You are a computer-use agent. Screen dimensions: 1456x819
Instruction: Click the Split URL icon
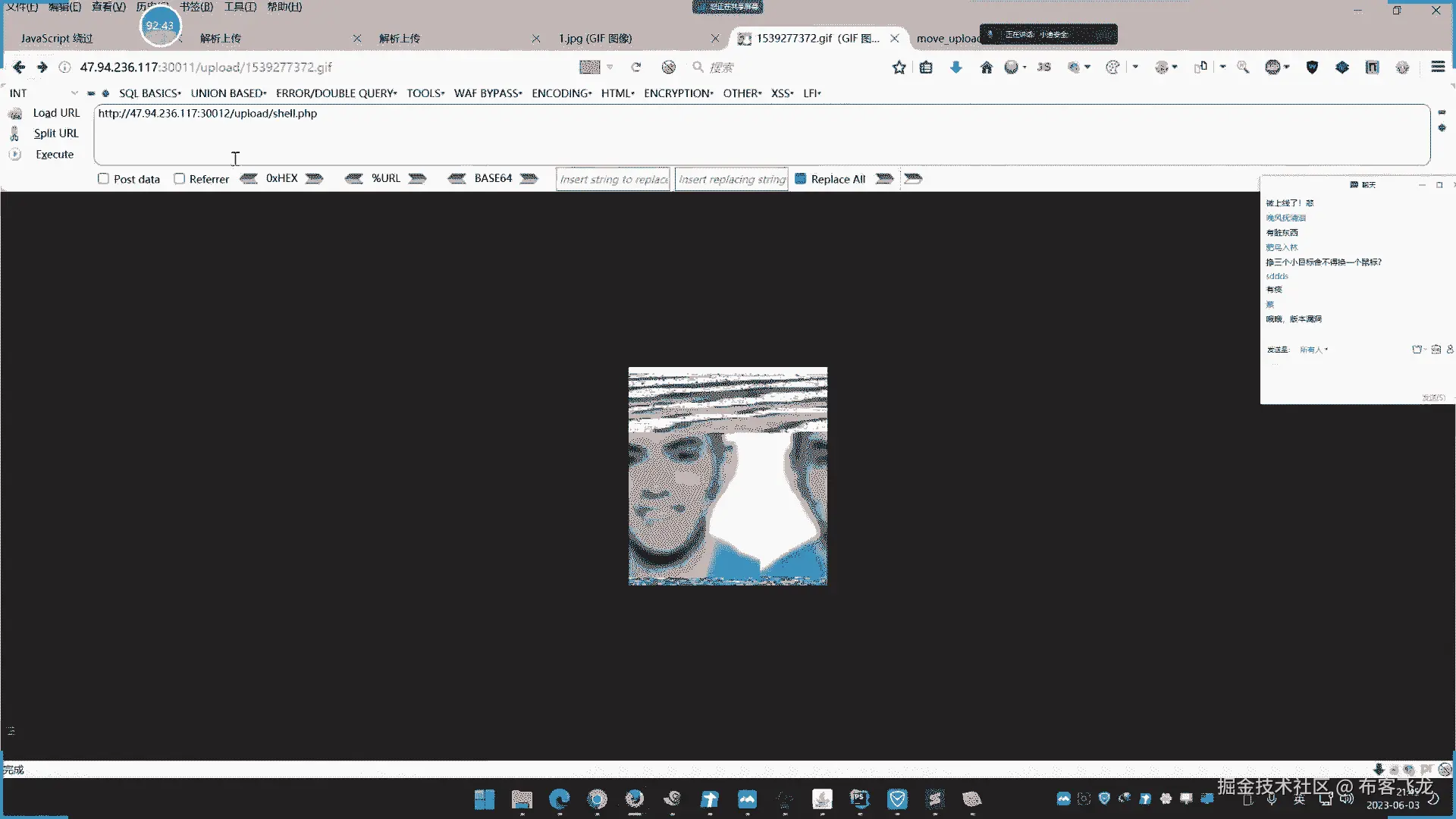pyautogui.click(x=14, y=133)
